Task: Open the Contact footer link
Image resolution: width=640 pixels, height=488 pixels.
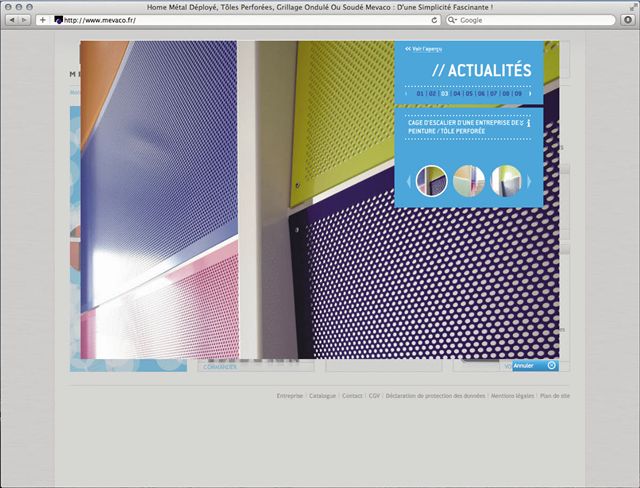Action: (x=352, y=396)
